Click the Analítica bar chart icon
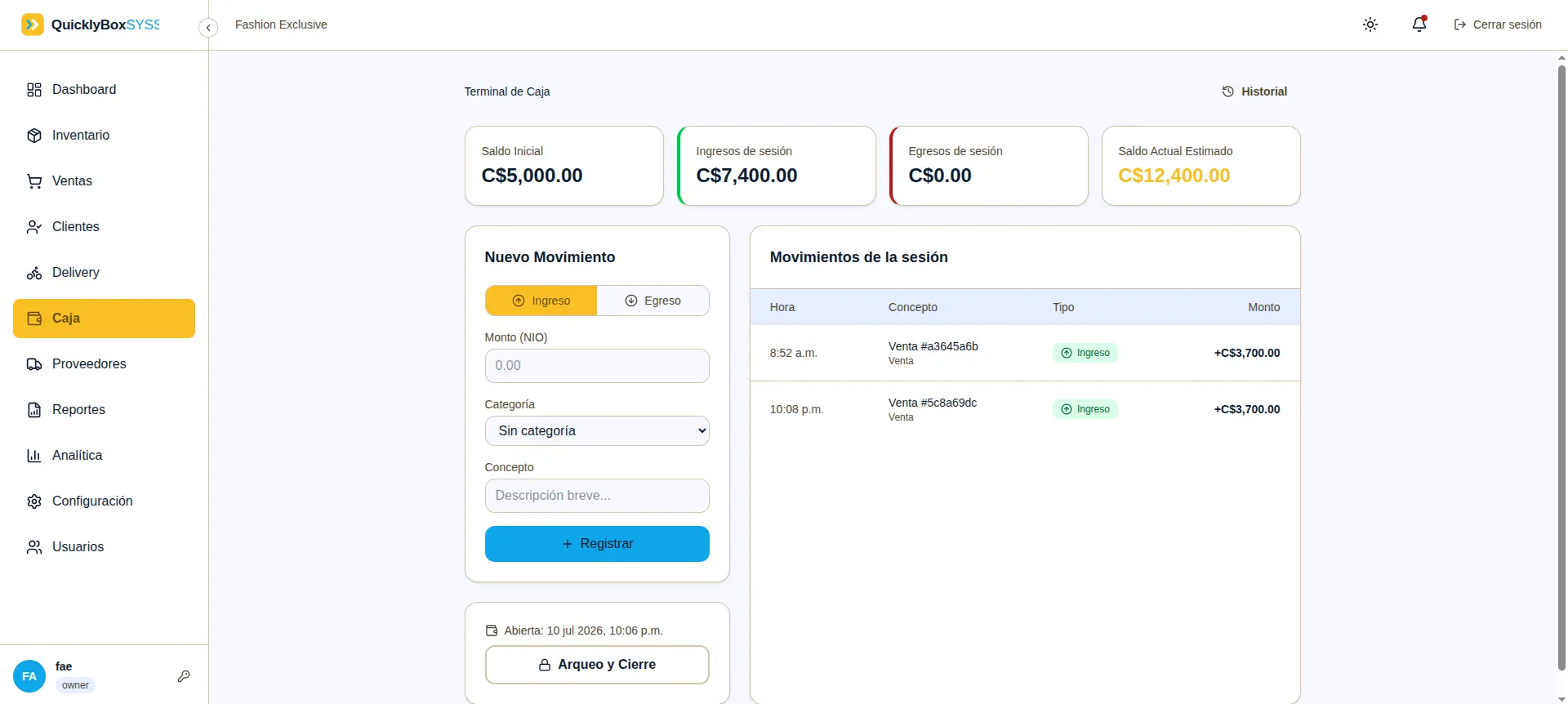The image size is (1568, 704). click(x=34, y=456)
